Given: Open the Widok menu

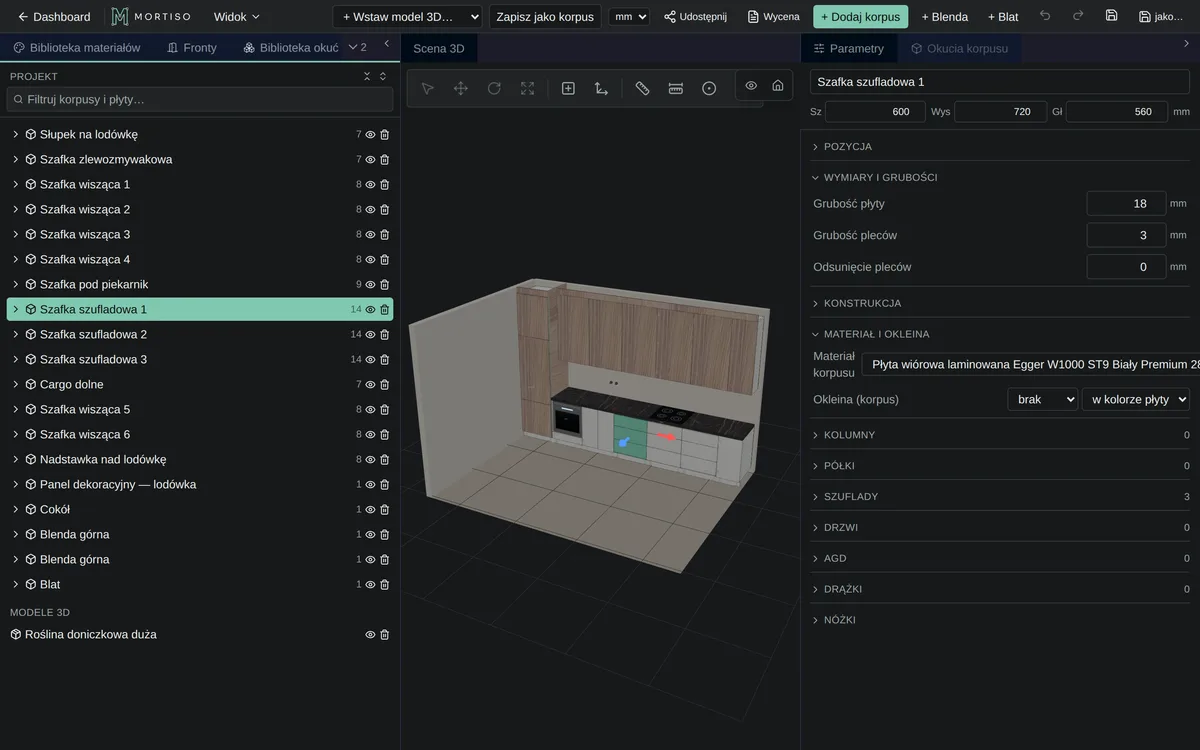Looking at the screenshot, I should point(237,16).
